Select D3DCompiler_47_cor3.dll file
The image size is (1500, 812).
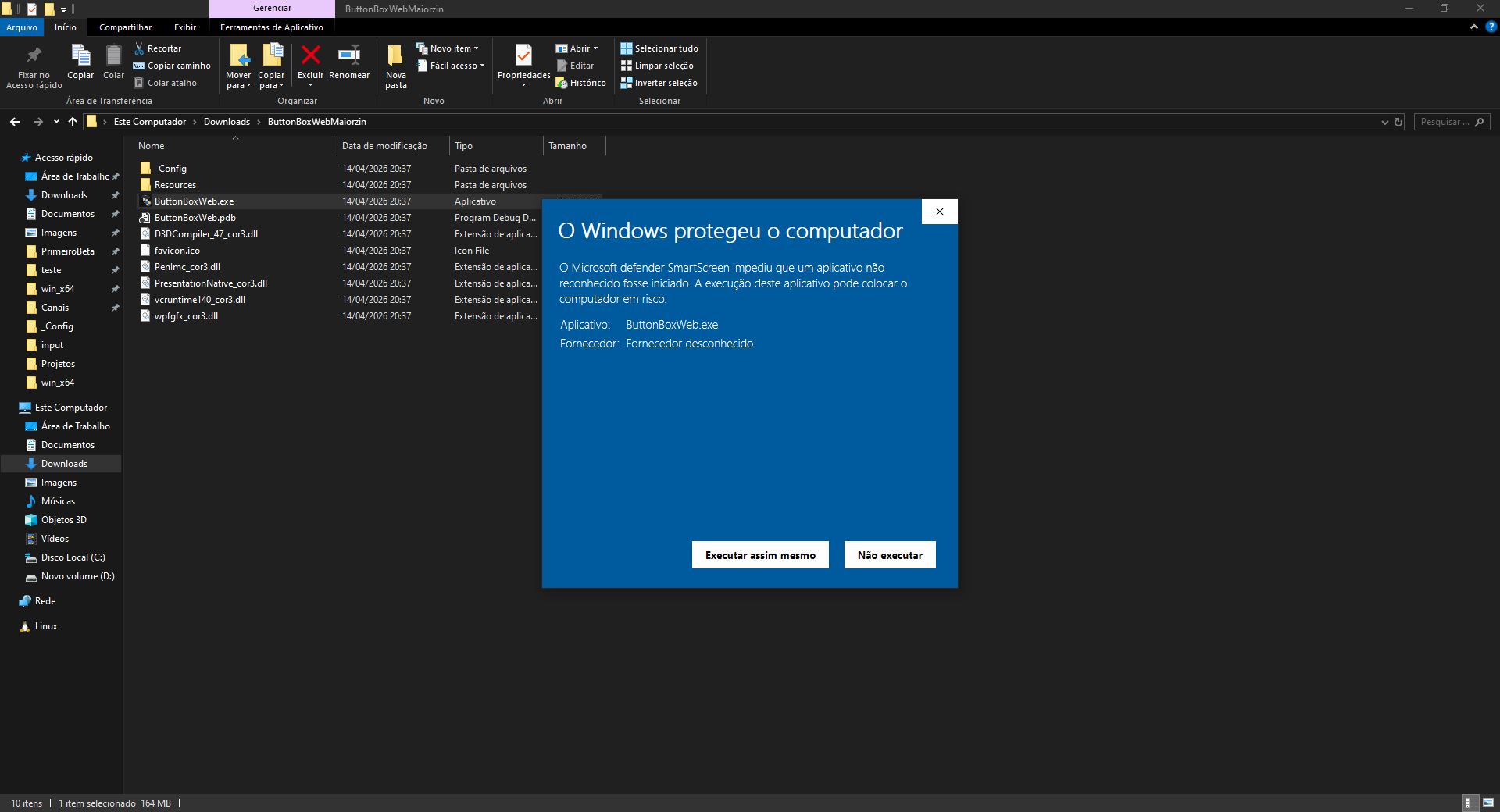point(205,234)
